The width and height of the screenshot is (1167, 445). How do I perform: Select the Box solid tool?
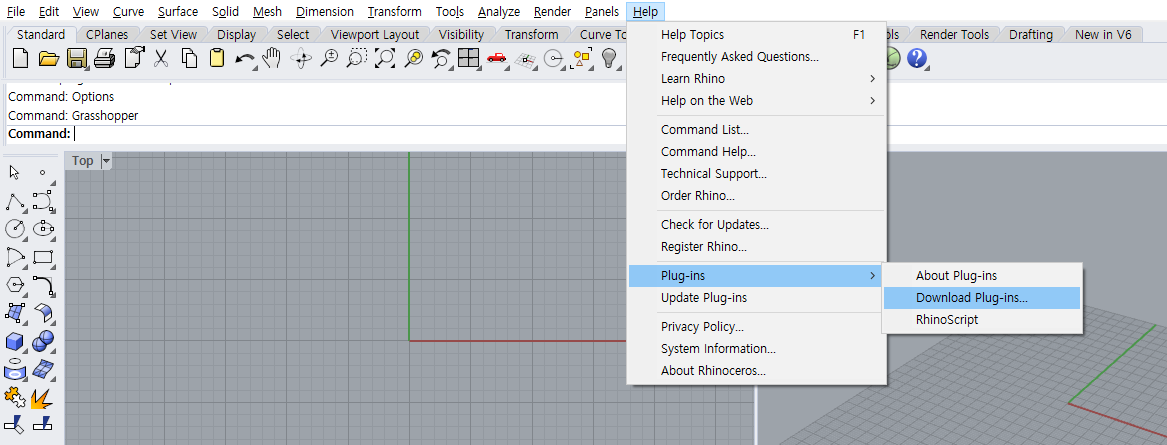point(15,341)
